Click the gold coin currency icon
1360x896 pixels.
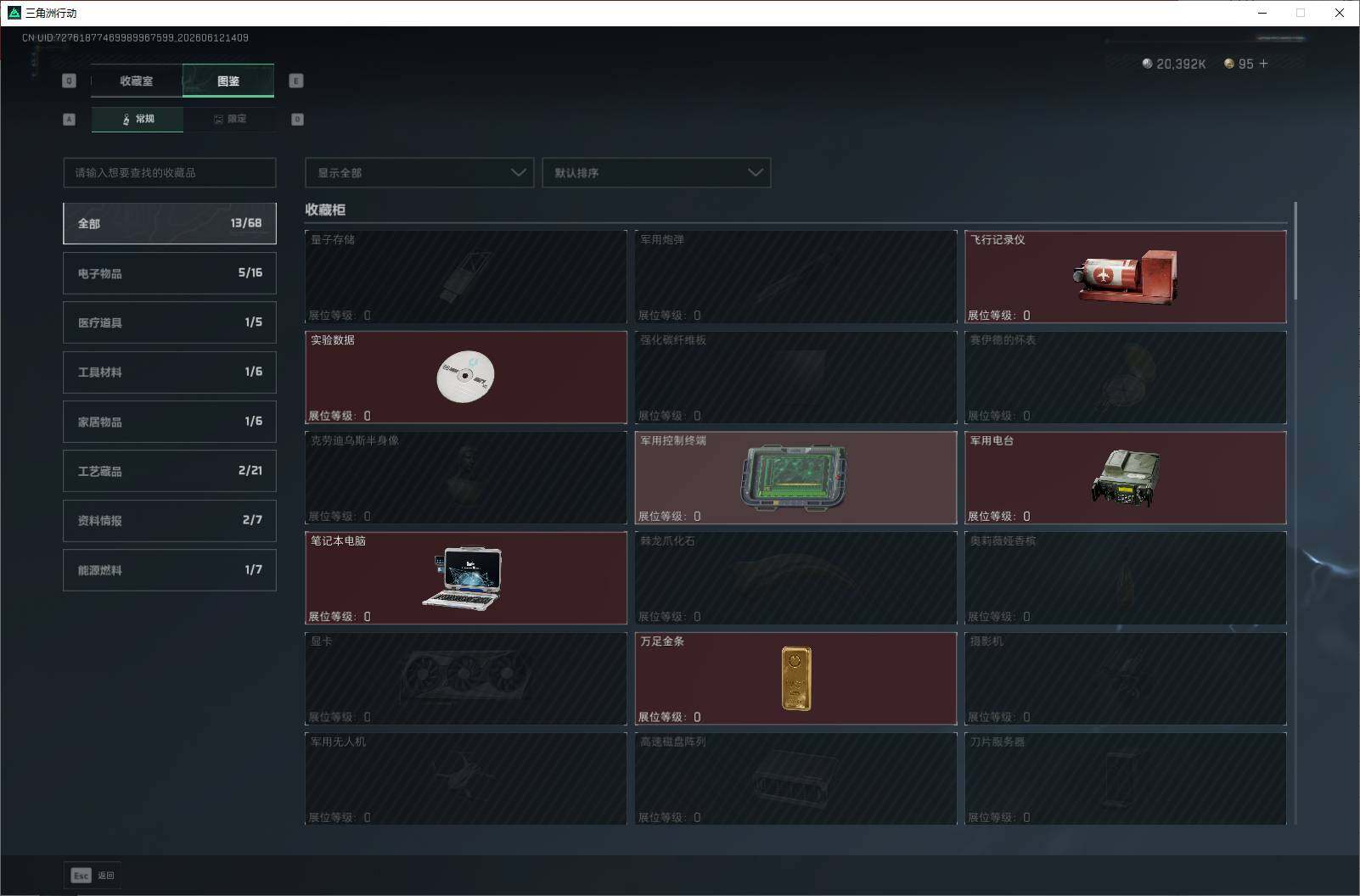[1228, 64]
